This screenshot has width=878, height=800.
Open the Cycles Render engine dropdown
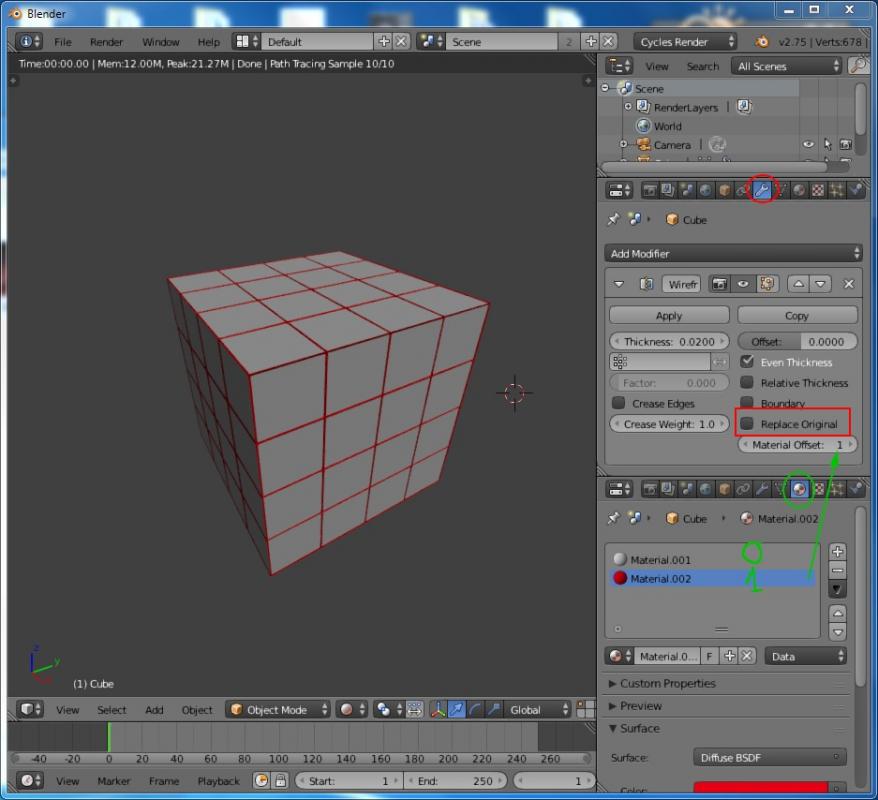pos(686,42)
